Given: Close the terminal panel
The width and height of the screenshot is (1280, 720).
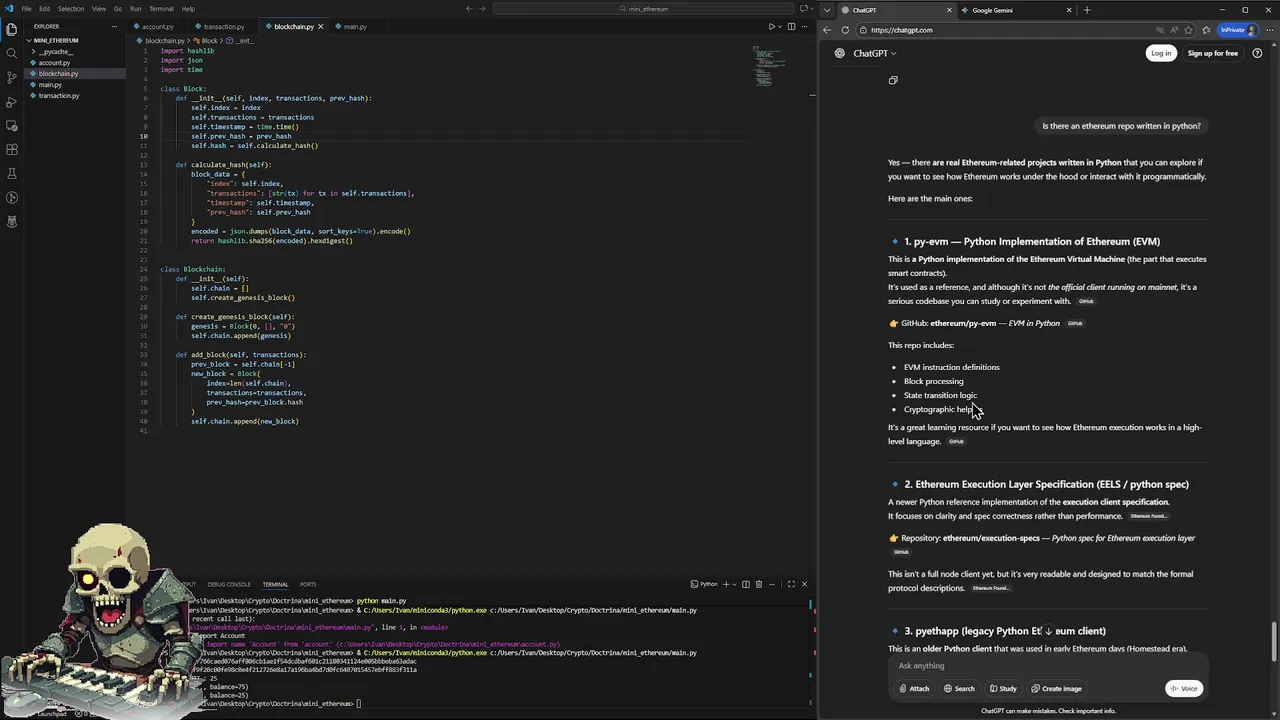Looking at the screenshot, I should 804,584.
